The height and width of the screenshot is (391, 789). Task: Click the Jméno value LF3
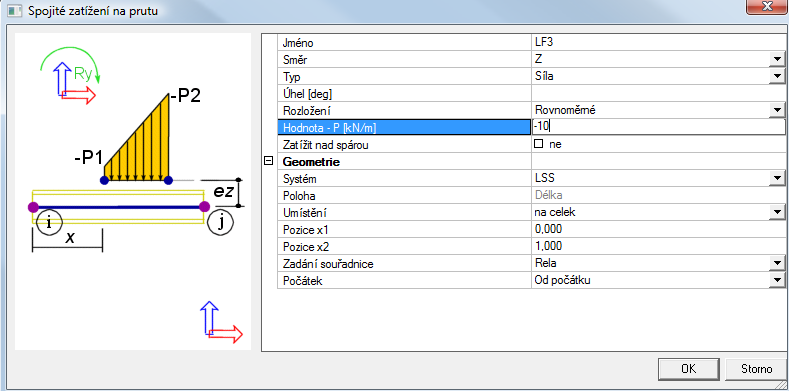[544, 43]
